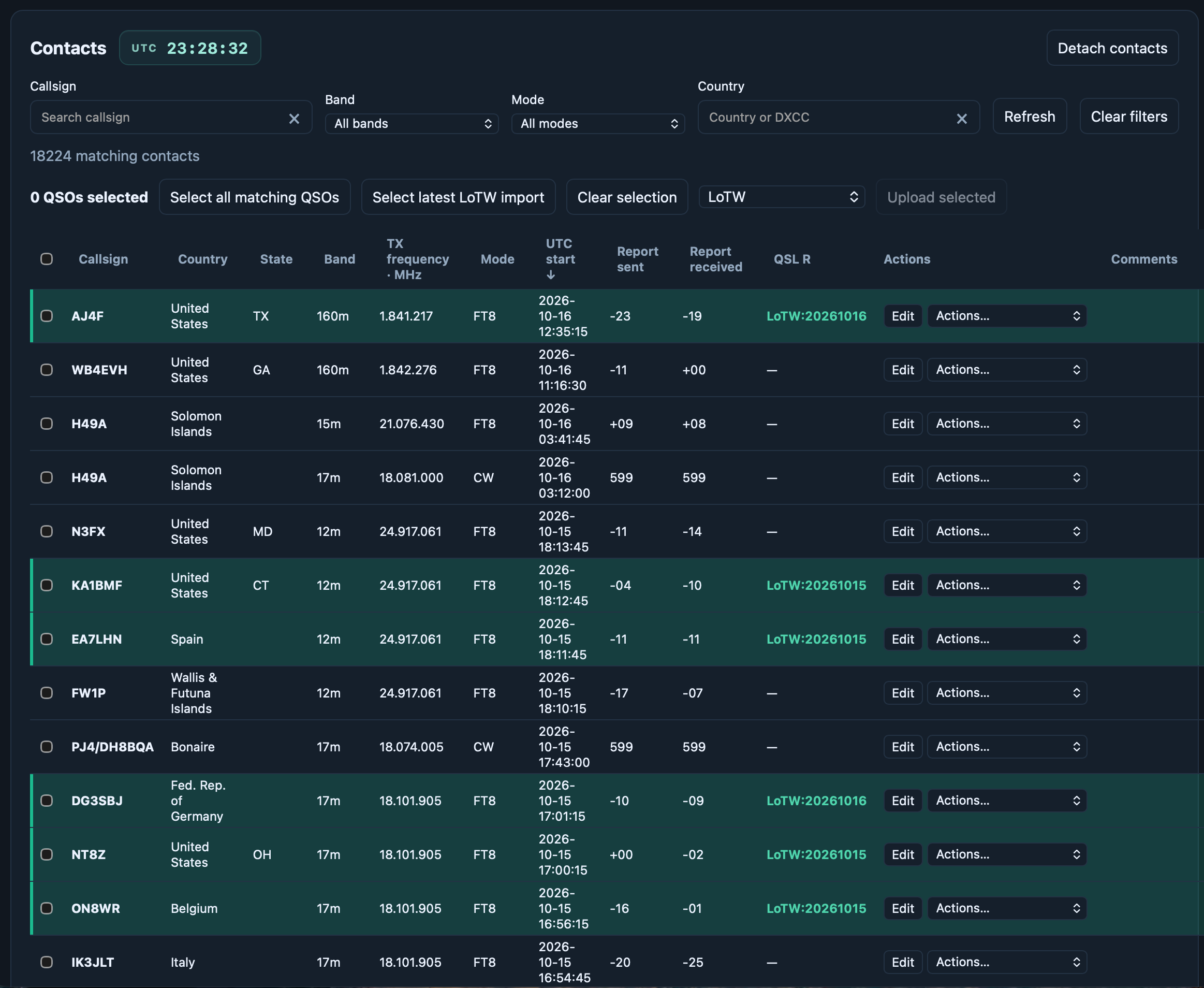Edit the 15m H49A FT8 contact
This screenshot has width=1204, height=988.
(902, 424)
